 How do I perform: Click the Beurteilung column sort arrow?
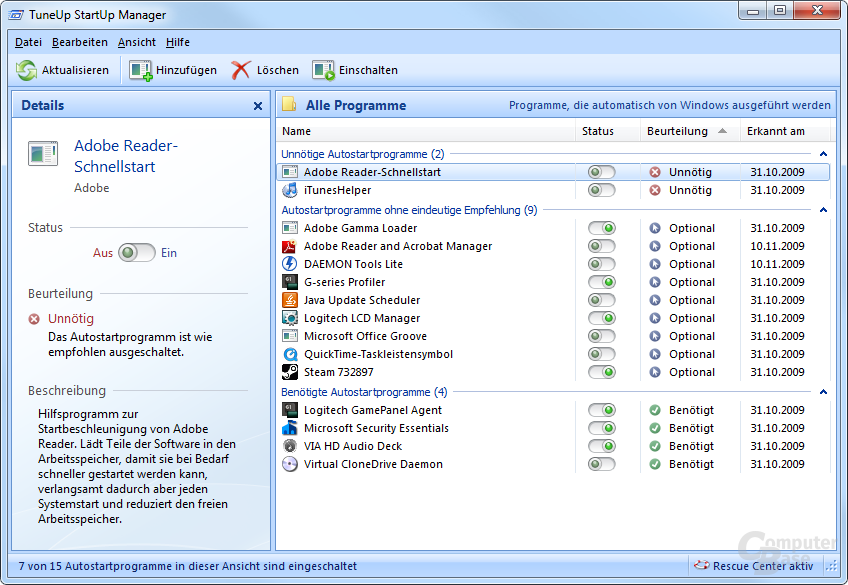(x=722, y=131)
